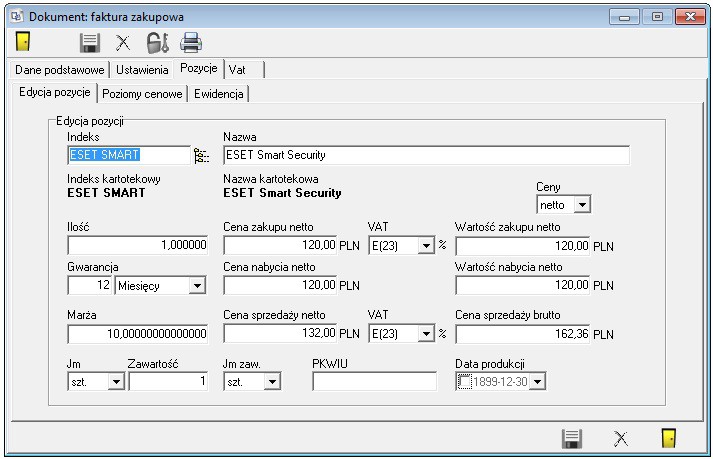
Task: Click the Cena zakupu netto field
Action: [x=280, y=245]
